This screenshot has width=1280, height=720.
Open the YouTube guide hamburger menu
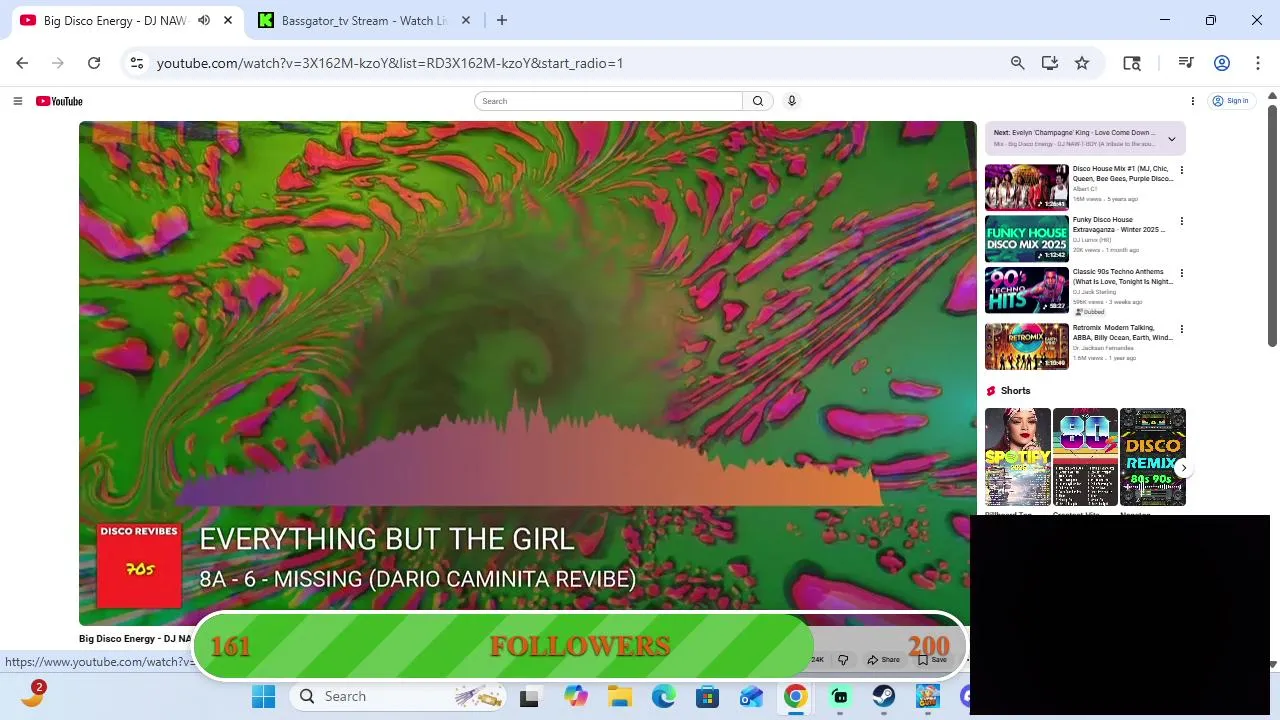(17, 101)
